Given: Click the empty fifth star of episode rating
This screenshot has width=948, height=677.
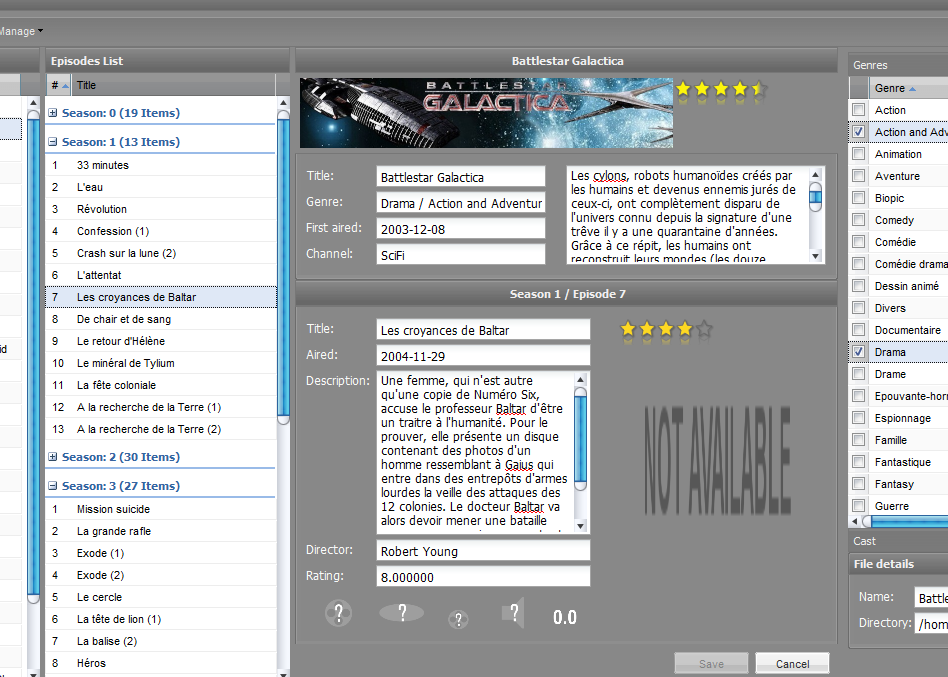Looking at the screenshot, I should coord(704,329).
